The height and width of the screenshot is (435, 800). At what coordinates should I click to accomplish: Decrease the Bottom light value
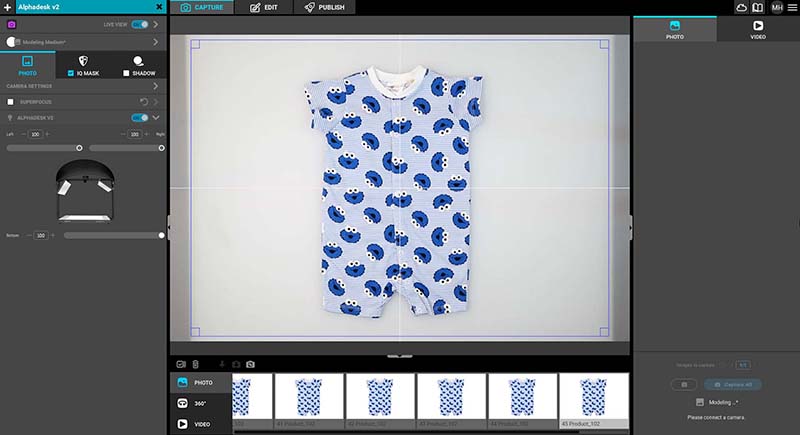click(29, 236)
